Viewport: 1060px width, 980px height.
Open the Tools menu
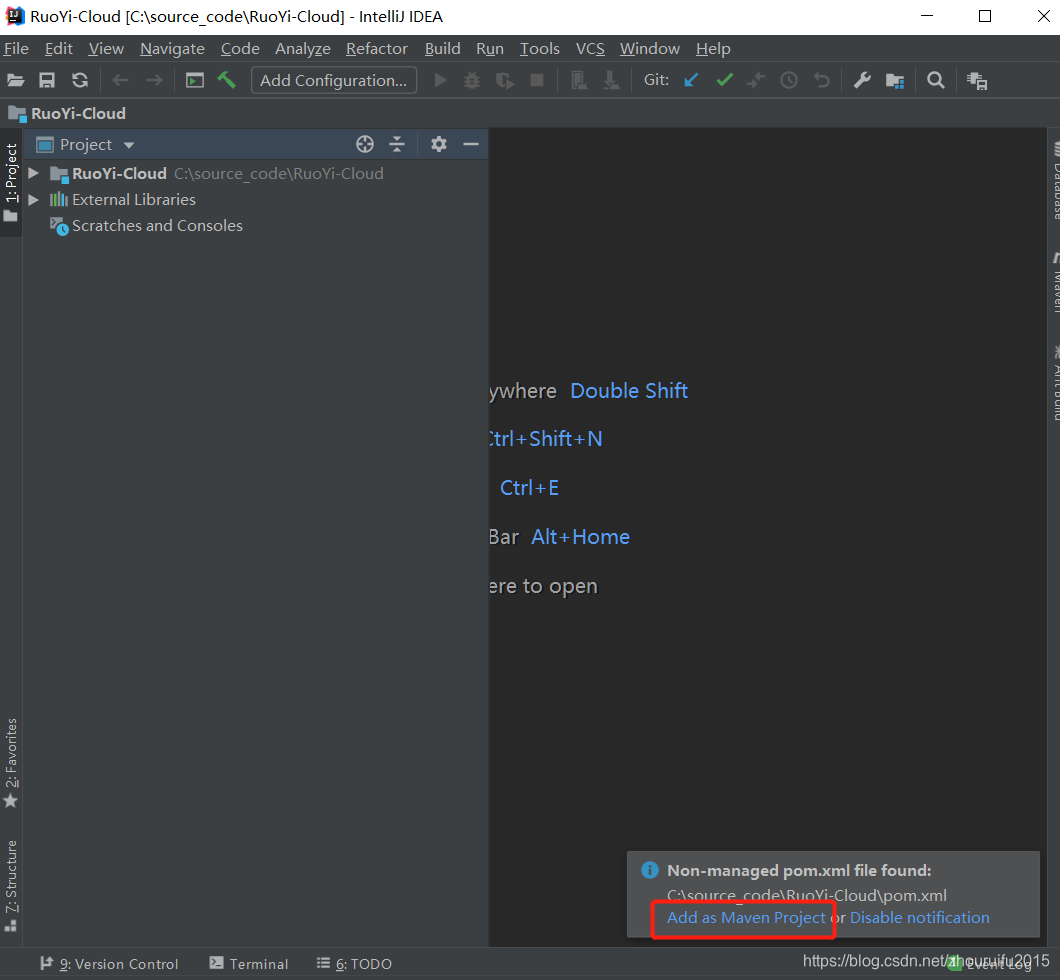(539, 49)
